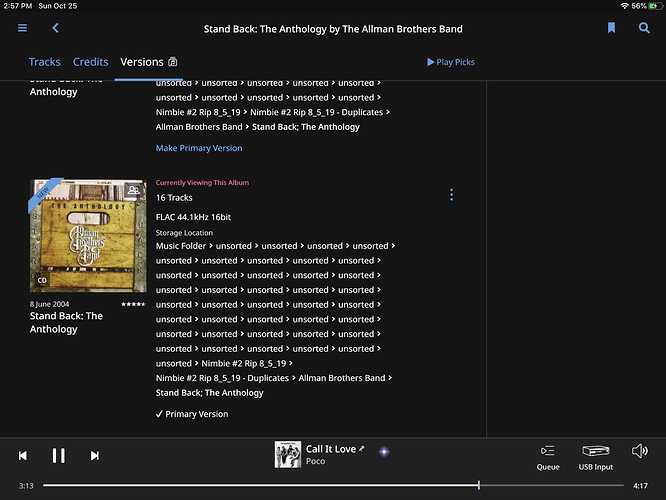Skip to the next track
666x500 pixels.
(x=95, y=456)
